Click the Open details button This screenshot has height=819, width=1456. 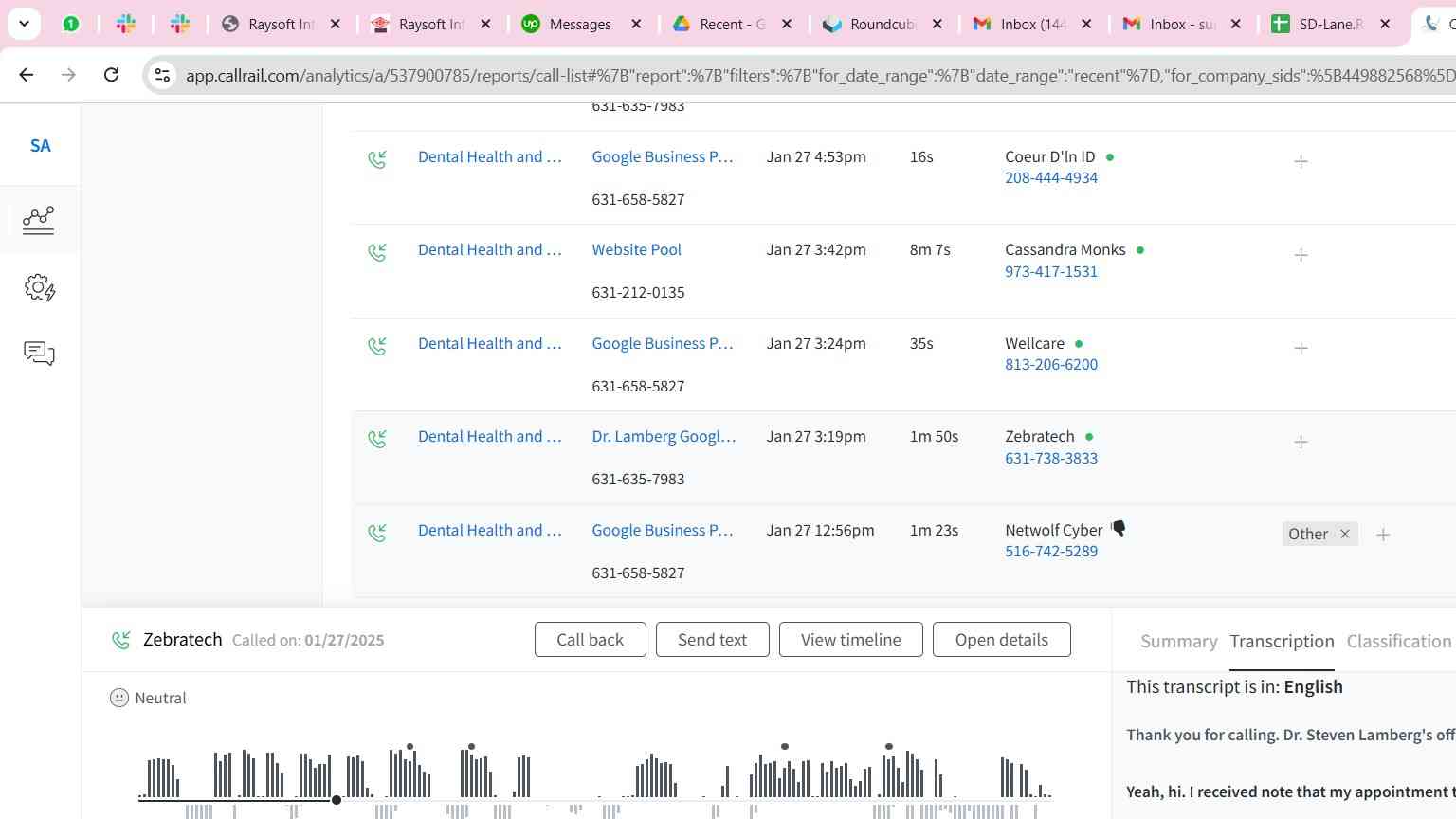pos(1001,640)
